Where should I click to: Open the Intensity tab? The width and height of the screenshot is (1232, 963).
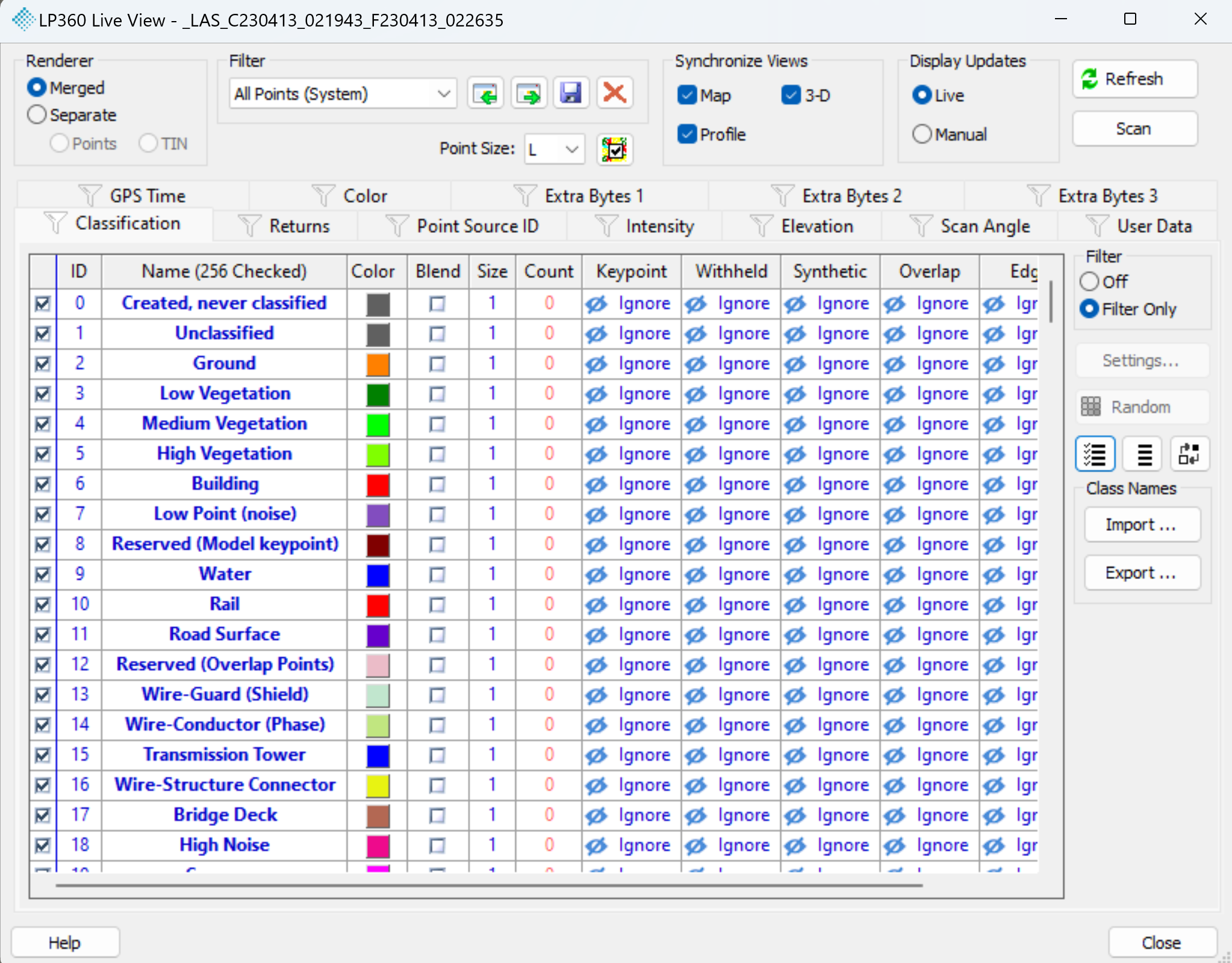coord(645,226)
